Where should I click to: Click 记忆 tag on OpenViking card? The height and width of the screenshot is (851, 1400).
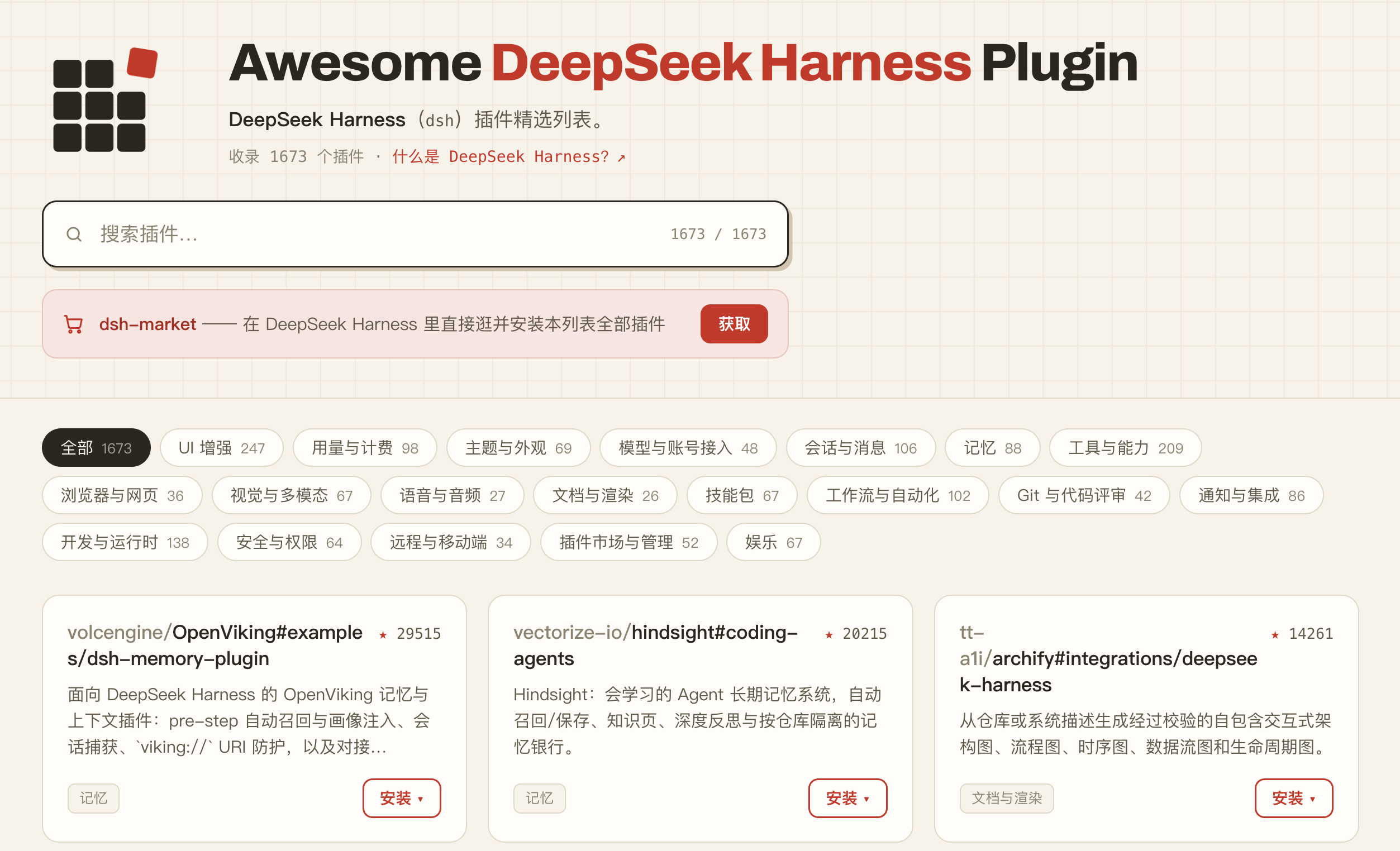click(93, 798)
